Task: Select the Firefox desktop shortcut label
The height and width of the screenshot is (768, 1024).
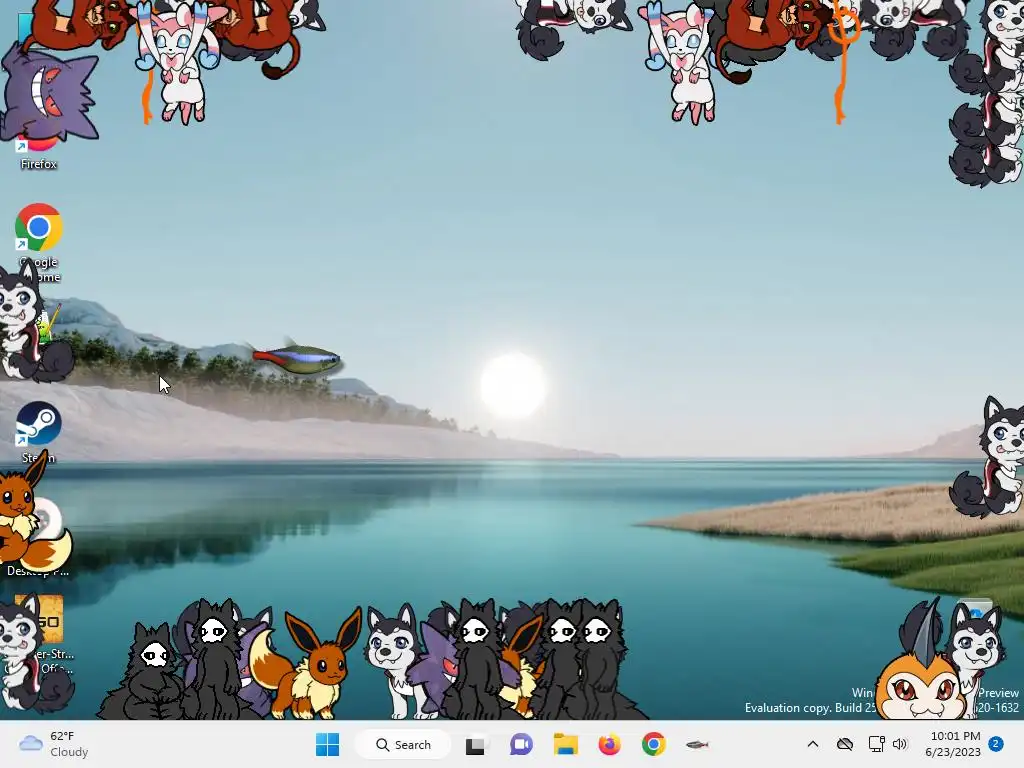Action: click(x=39, y=164)
